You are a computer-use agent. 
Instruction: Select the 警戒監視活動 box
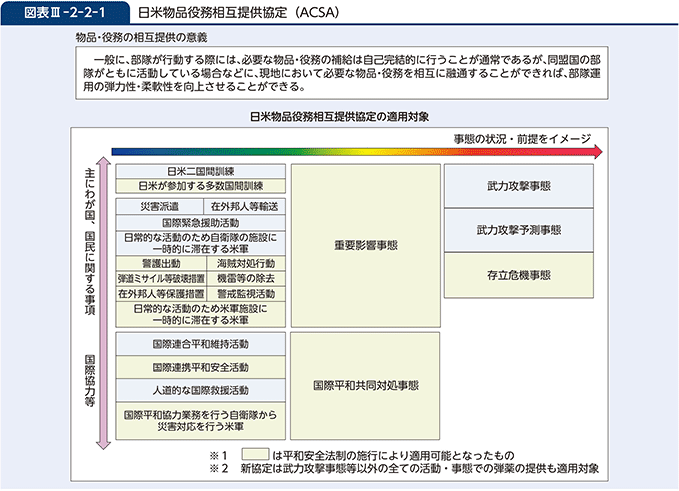(246, 294)
